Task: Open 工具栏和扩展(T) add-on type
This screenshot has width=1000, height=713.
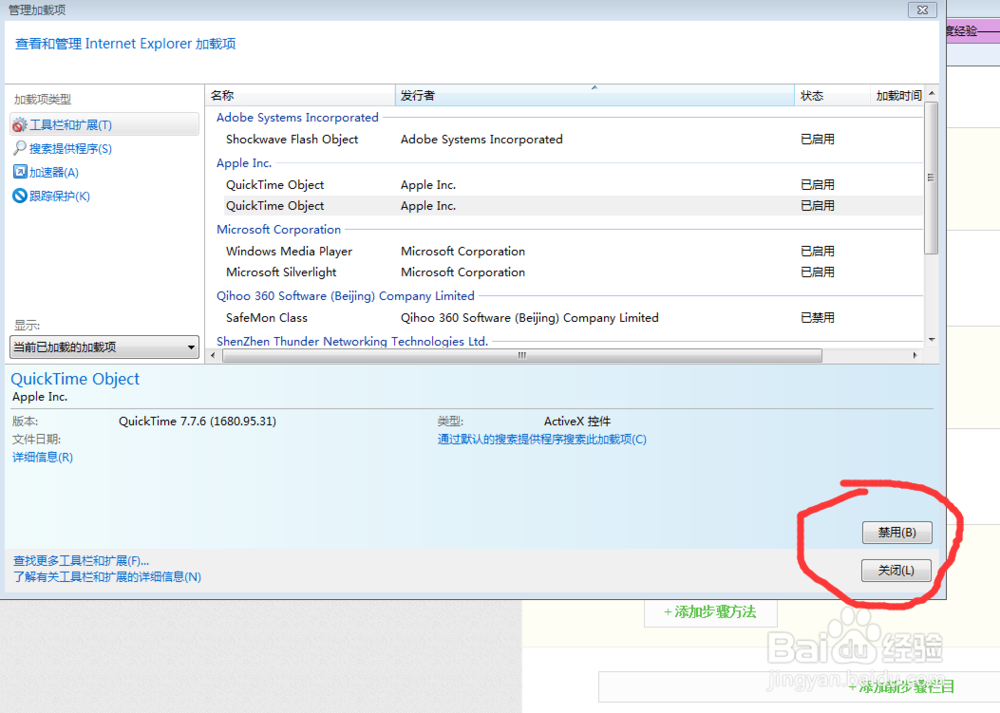Action: [105, 125]
